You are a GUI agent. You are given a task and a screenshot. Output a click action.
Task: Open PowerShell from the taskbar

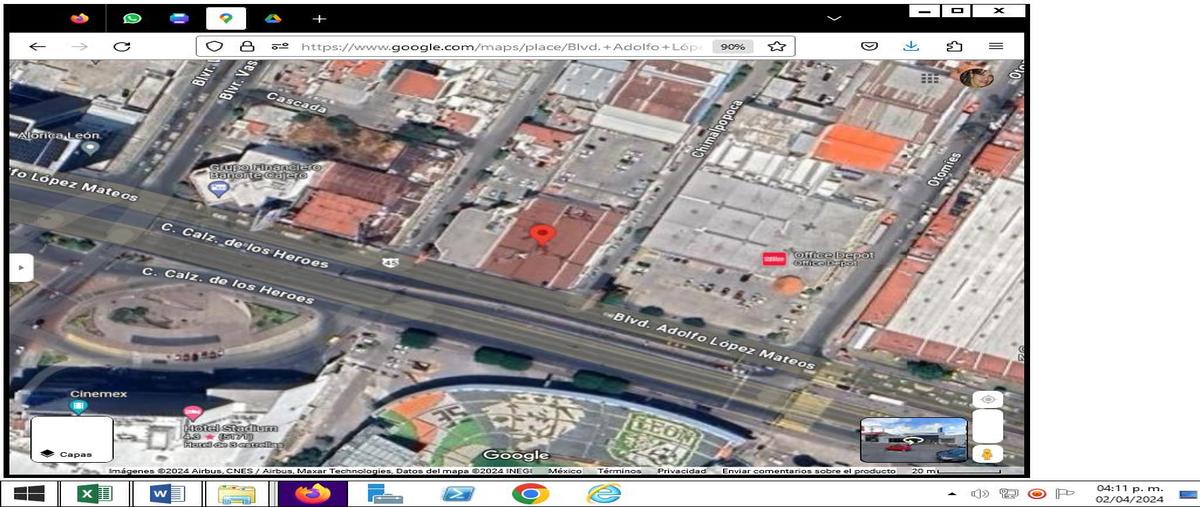click(458, 493)
